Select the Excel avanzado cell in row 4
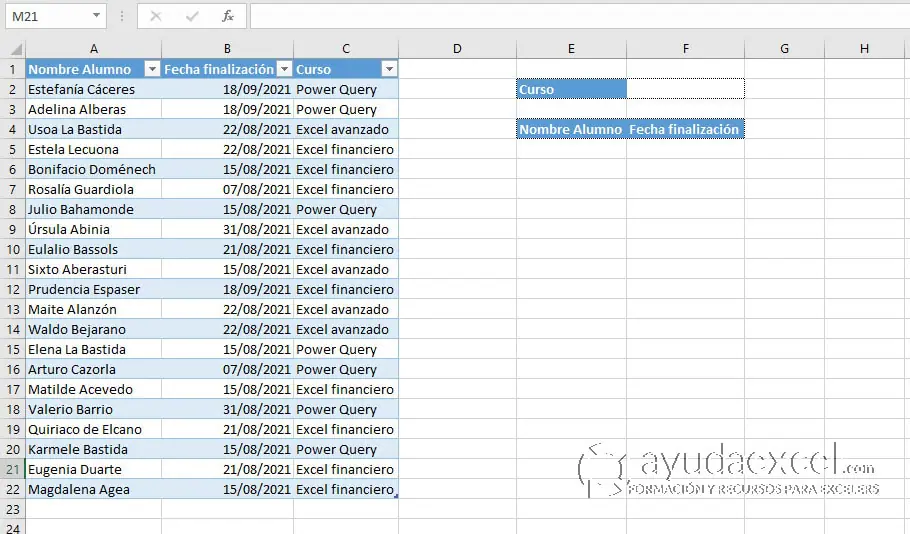Viewport: 910px width, 534px height. 345,129
